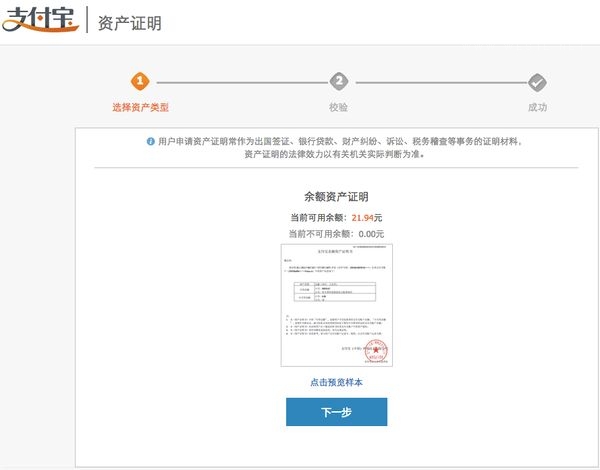Click progress line between steps 1 and 2
The height and width of the screenshot is (470, 600).
pos(239,82)
